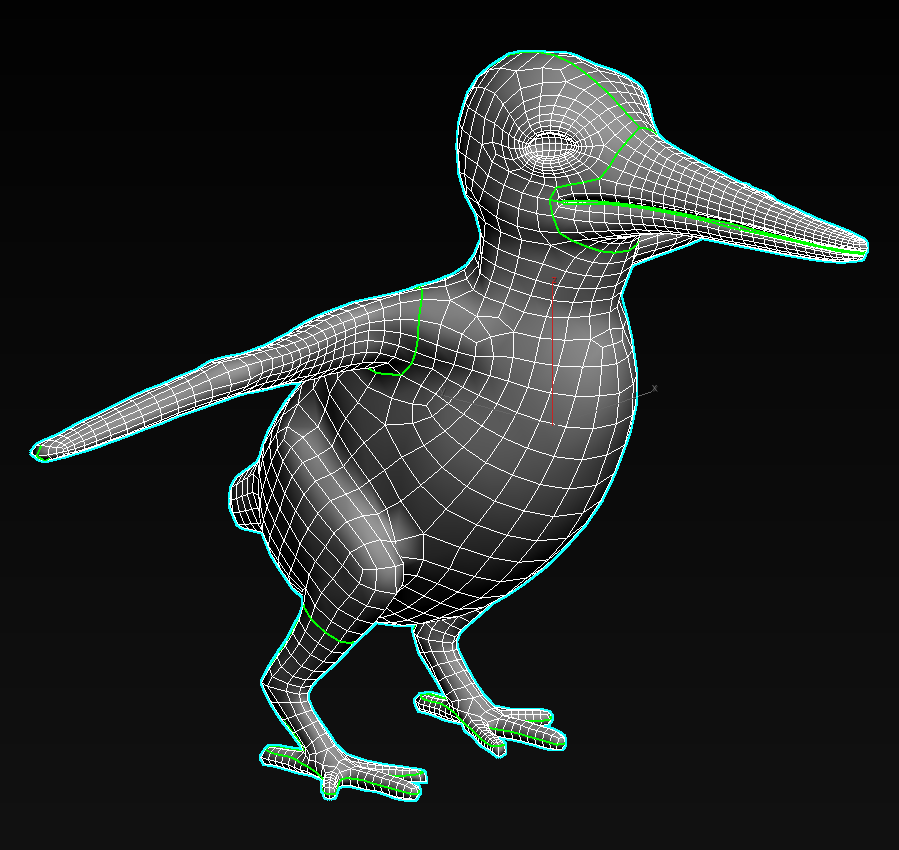Image resolution: width=899 pixels, height=850 pixels.
Task: Click the bird's eye center
Action: coord(547,146)
